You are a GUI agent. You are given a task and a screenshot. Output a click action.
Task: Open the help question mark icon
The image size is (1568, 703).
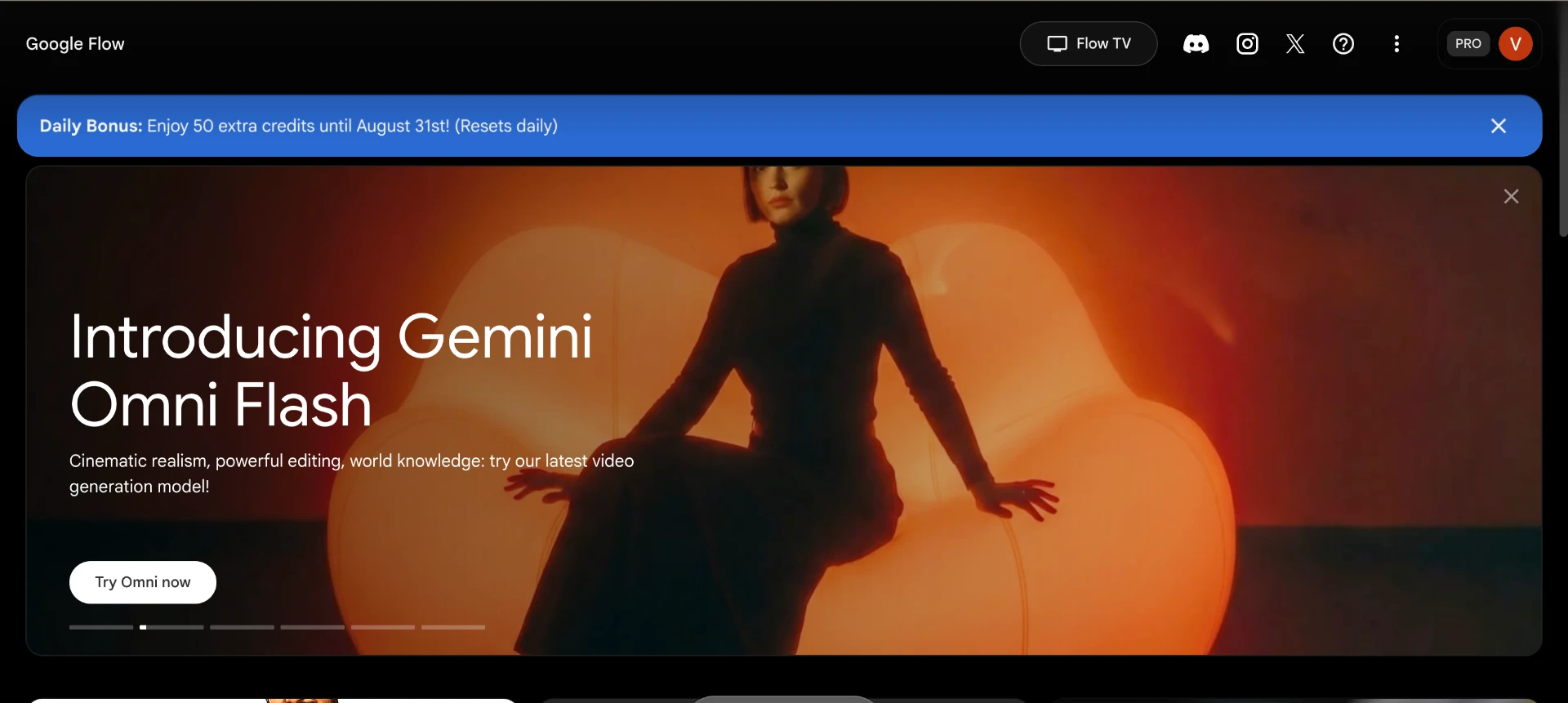point(1343,44)
